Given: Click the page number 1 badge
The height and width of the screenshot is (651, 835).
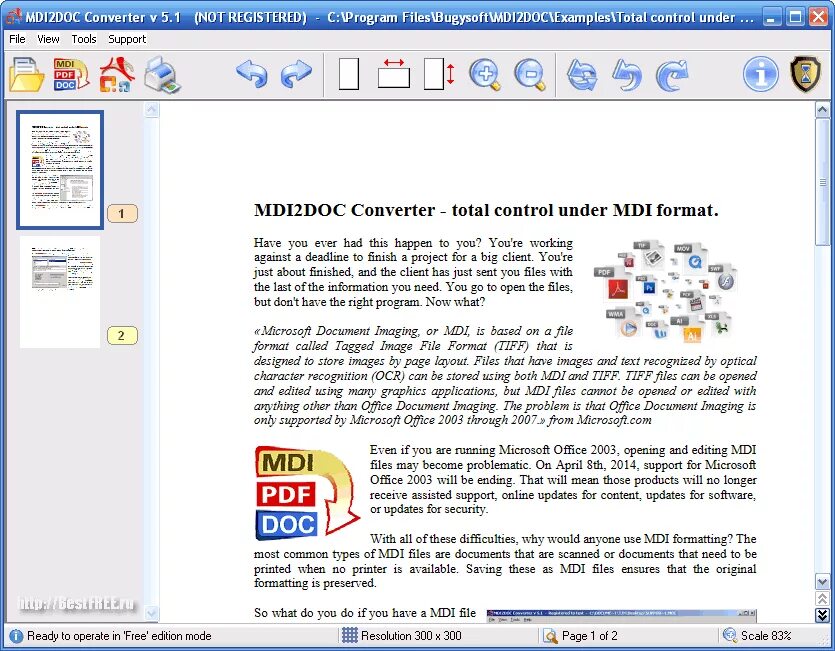Looking at the screenshot, I should (x=122, y=213).
